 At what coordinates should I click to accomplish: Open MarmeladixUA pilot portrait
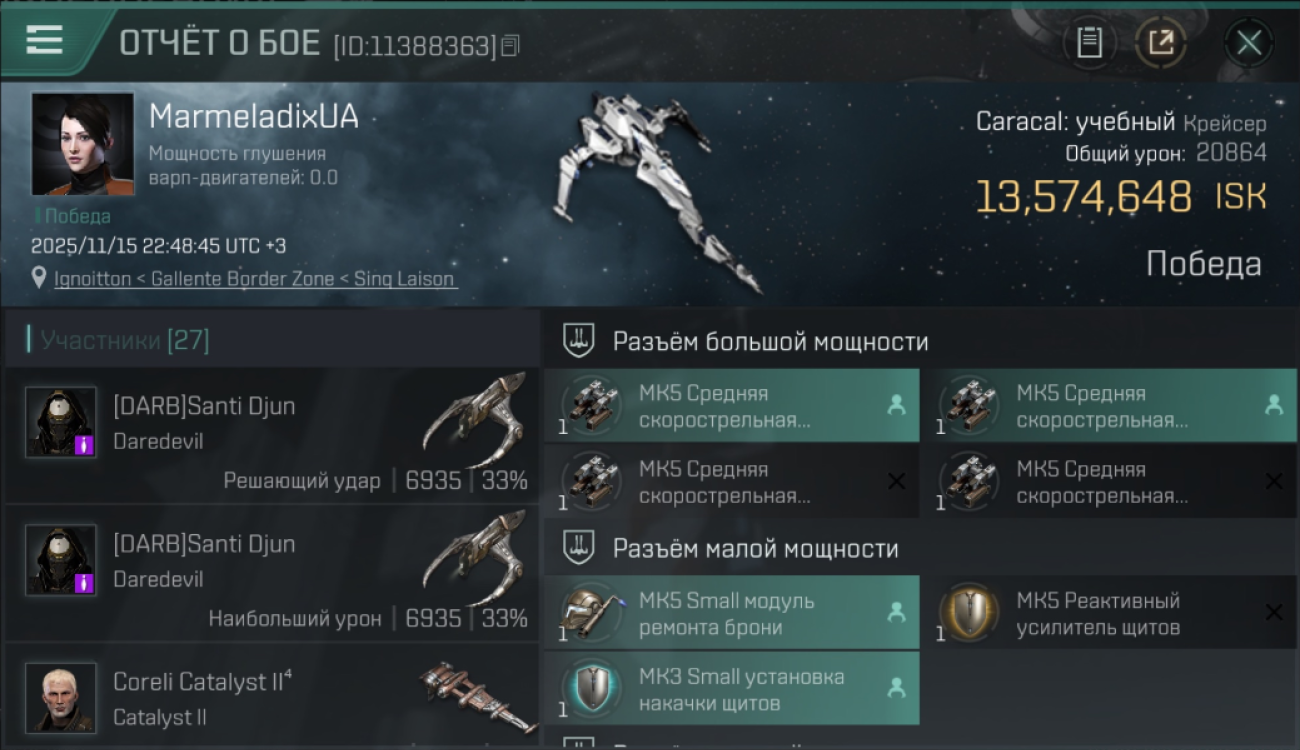click(x=83, y=144)
